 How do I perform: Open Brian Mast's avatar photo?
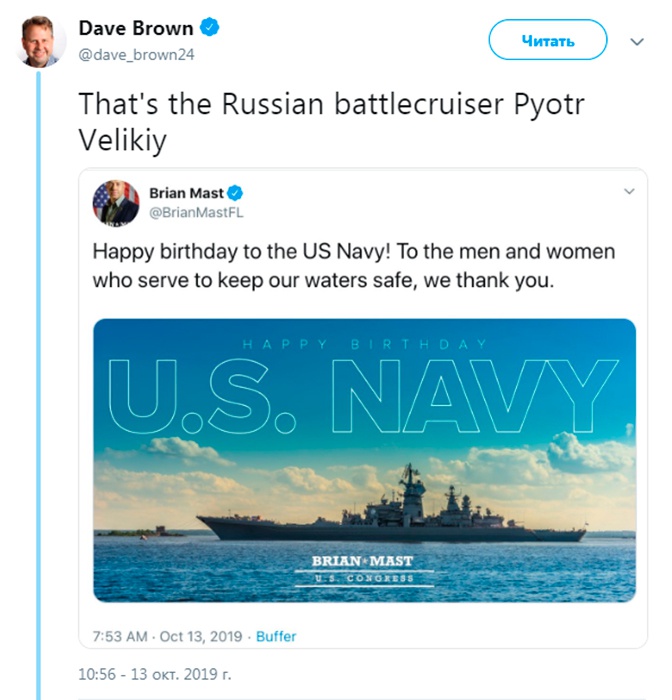[x=116, y=203]
